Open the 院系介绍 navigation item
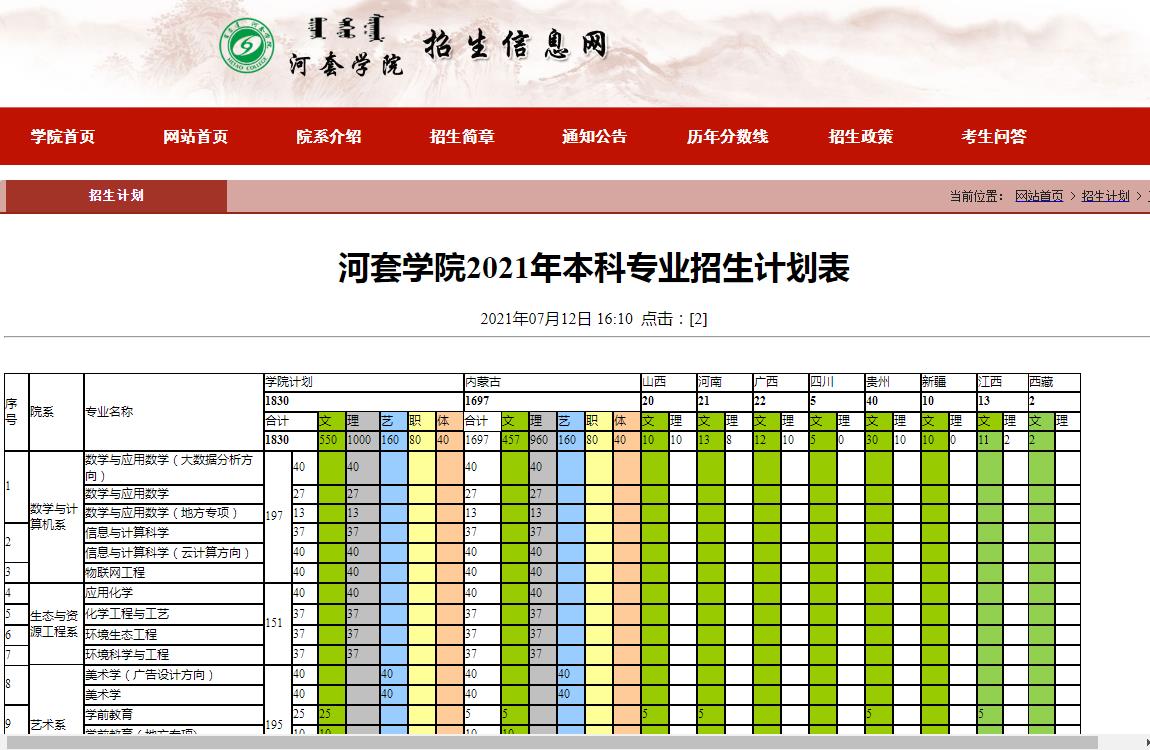1150x750 pixels. coord(329,137)
